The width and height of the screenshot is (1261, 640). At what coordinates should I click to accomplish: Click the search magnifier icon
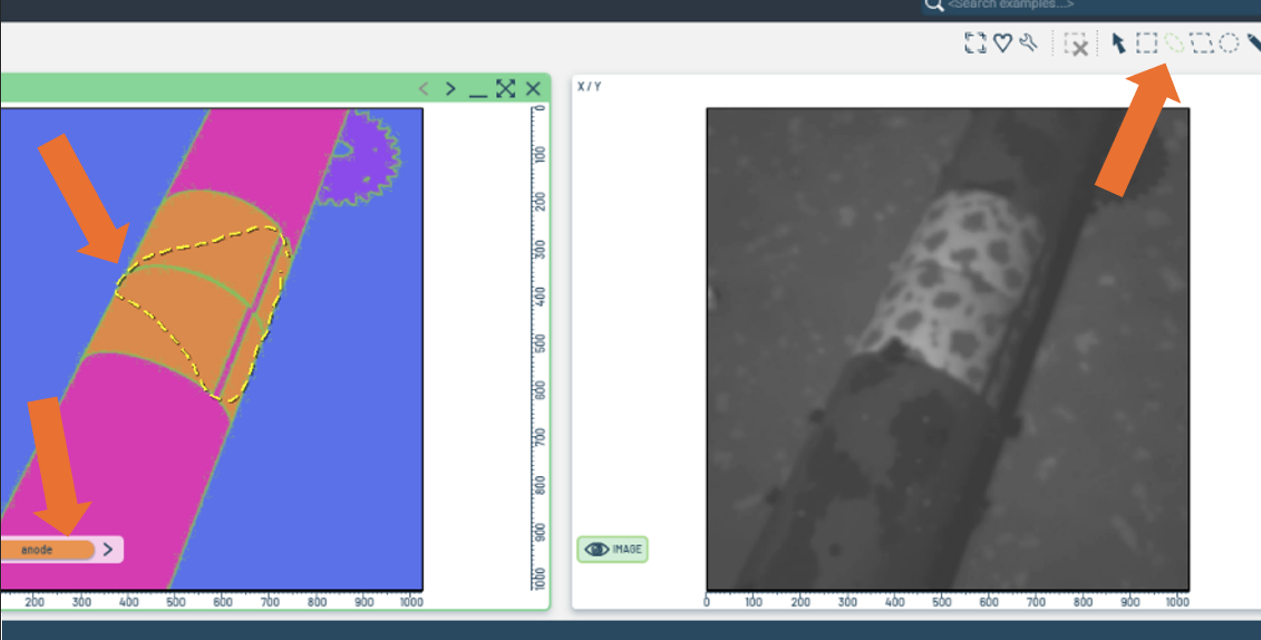point(934,5)
